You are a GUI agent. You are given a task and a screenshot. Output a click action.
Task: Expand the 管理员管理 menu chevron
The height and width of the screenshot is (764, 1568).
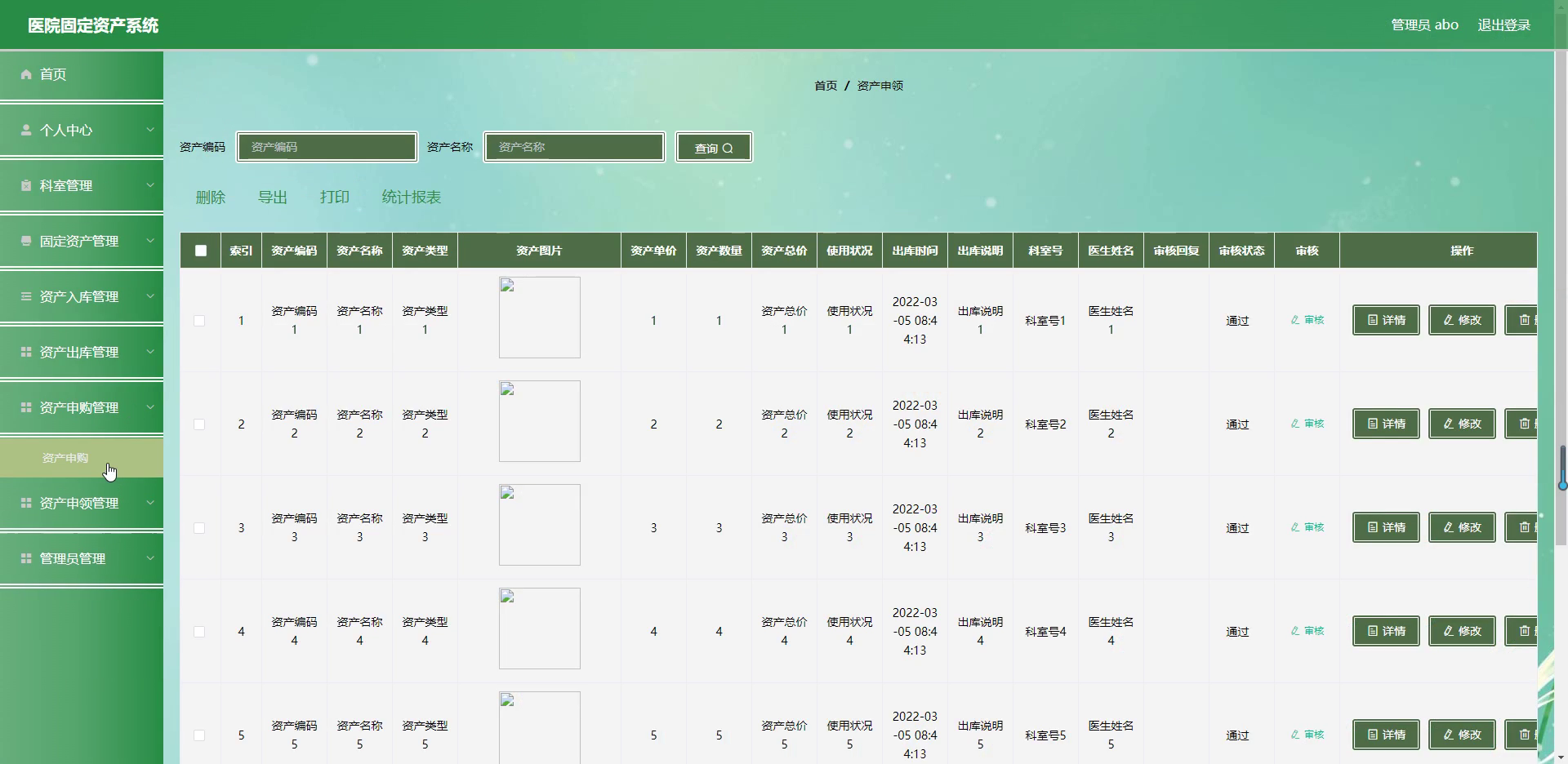coord(150,558)
